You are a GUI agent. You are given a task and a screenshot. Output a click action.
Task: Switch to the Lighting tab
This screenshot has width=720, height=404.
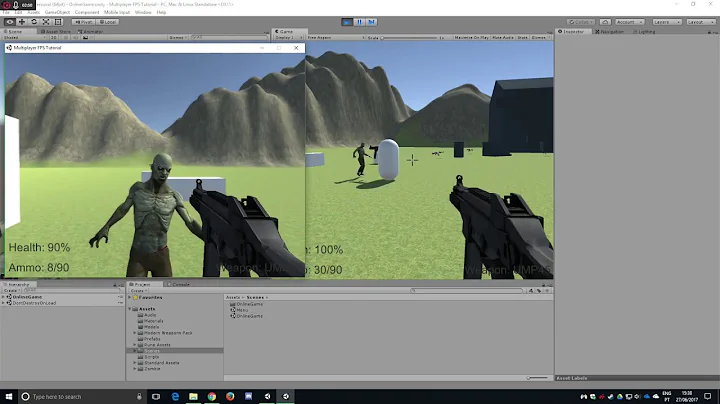(644, 32)
